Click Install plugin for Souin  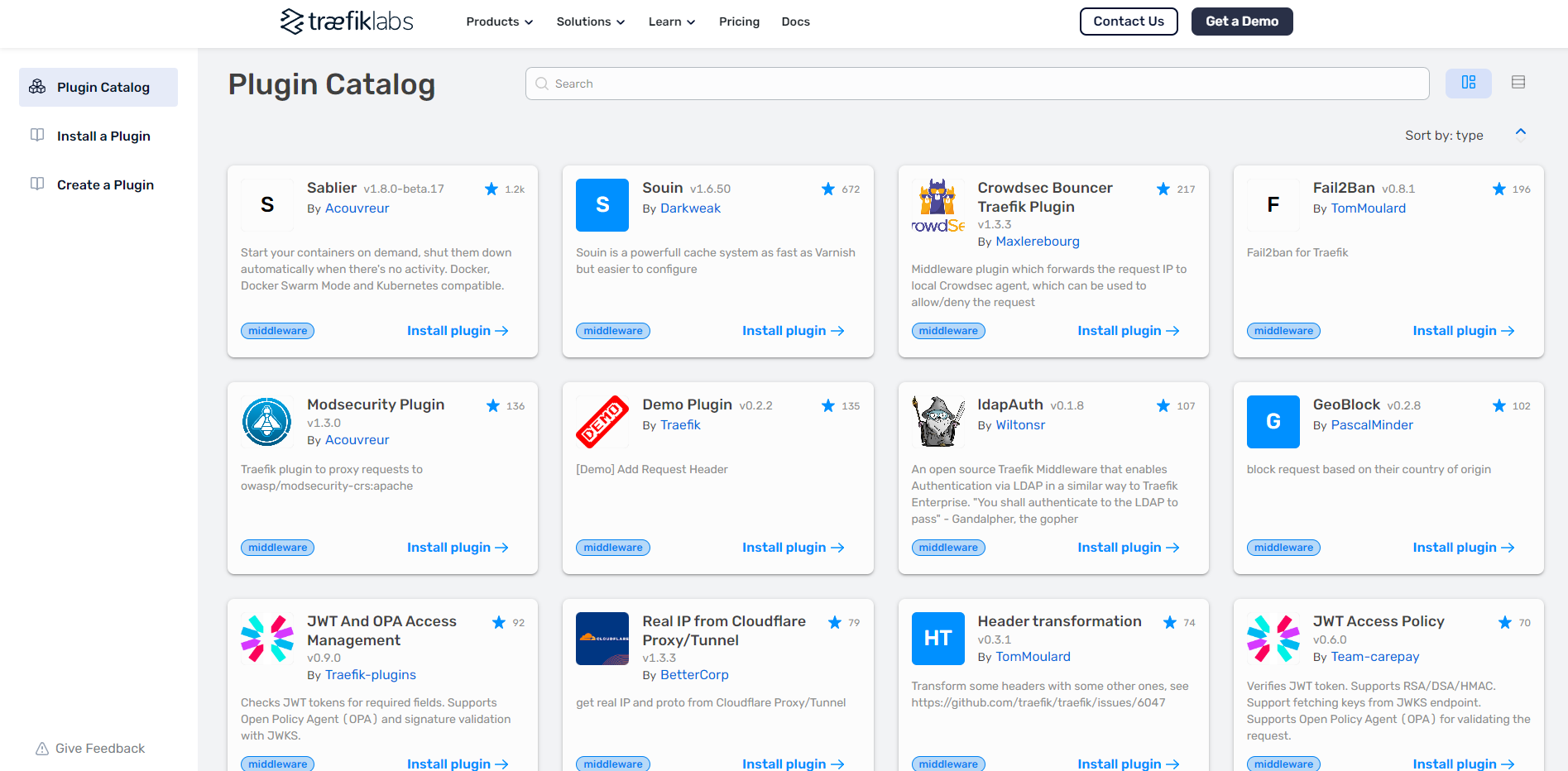tap(793, 331)
